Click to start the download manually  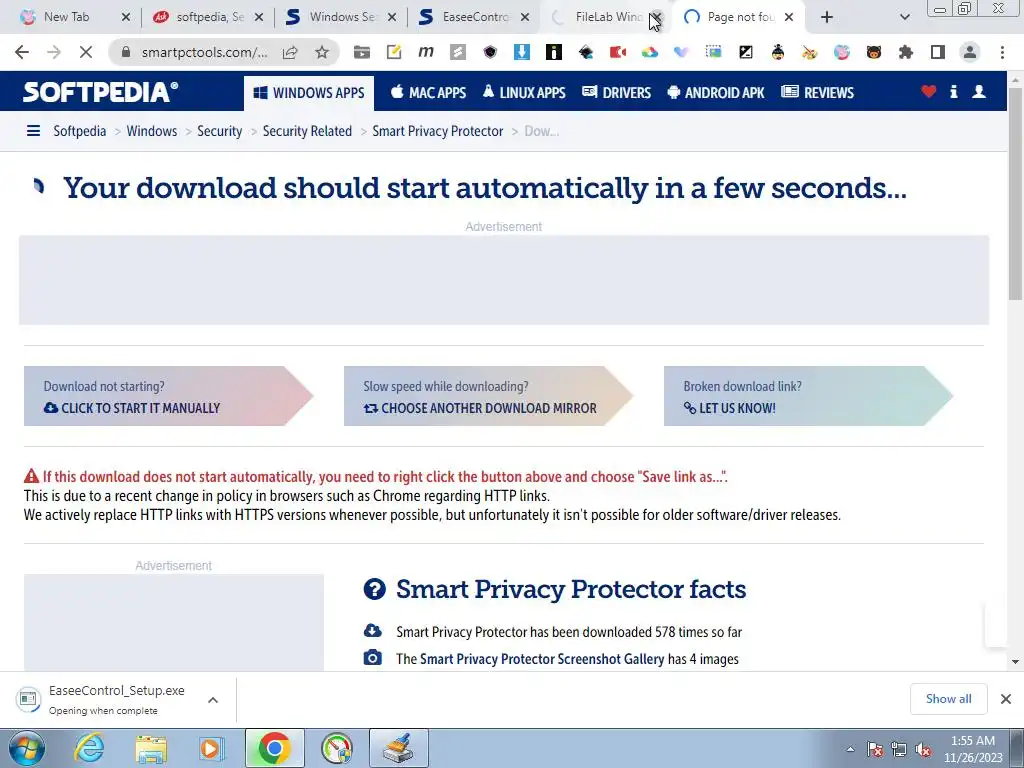168,396
